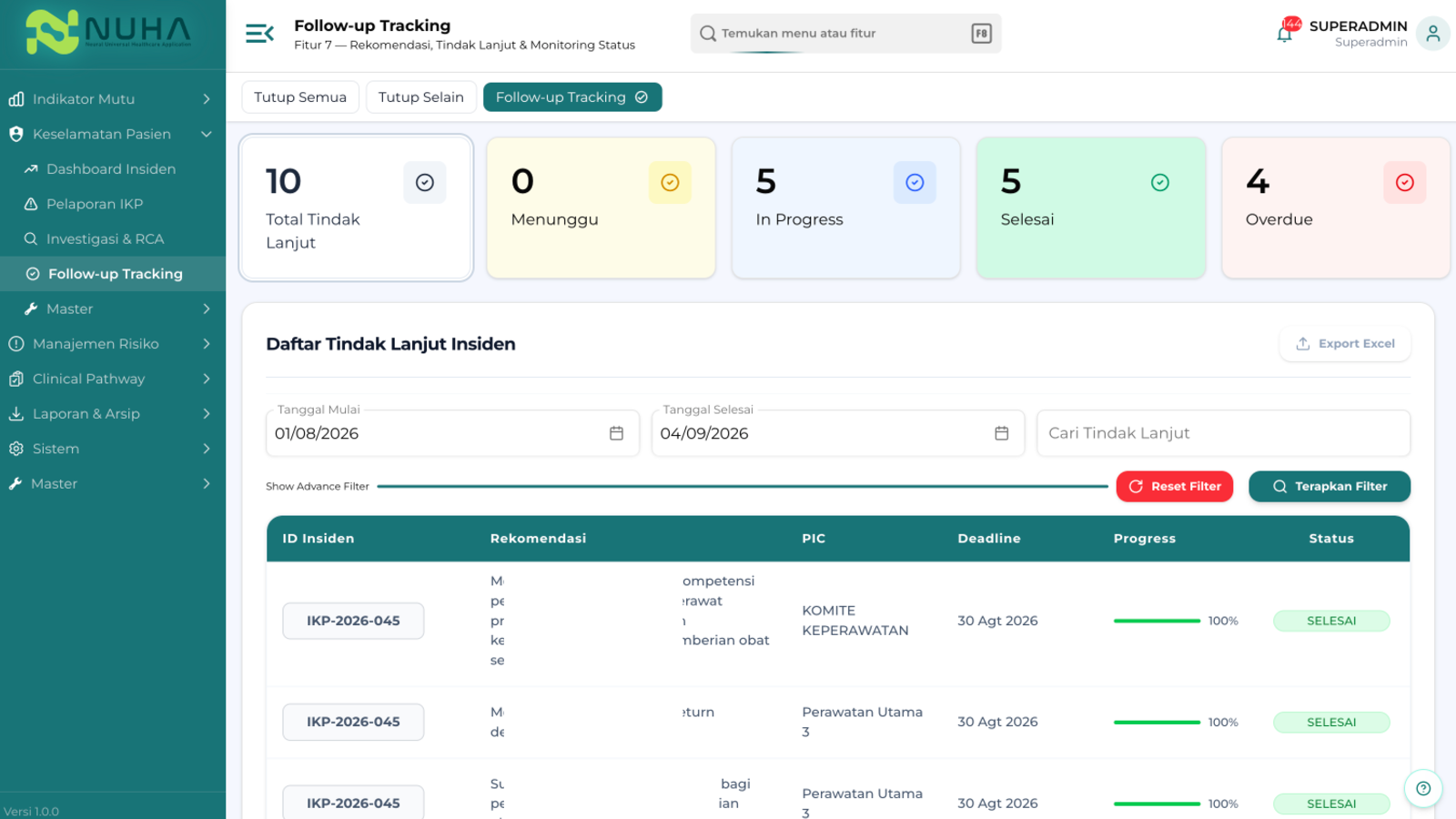Click progress bar of KOMITE KEPERAWATAN row
Image resolution: width=1456 pixels, height=819 pixels.
click(1157, 621)
